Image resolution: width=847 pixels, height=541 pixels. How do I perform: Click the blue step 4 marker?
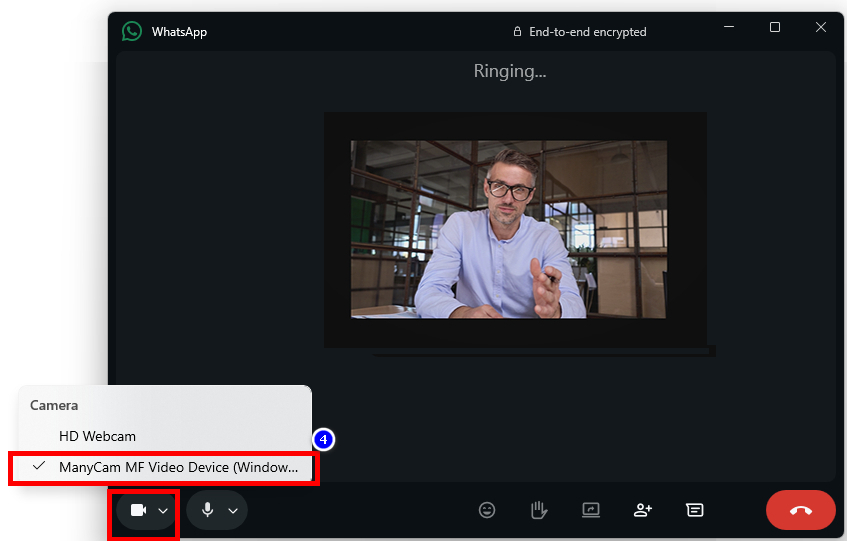point(323,439)
